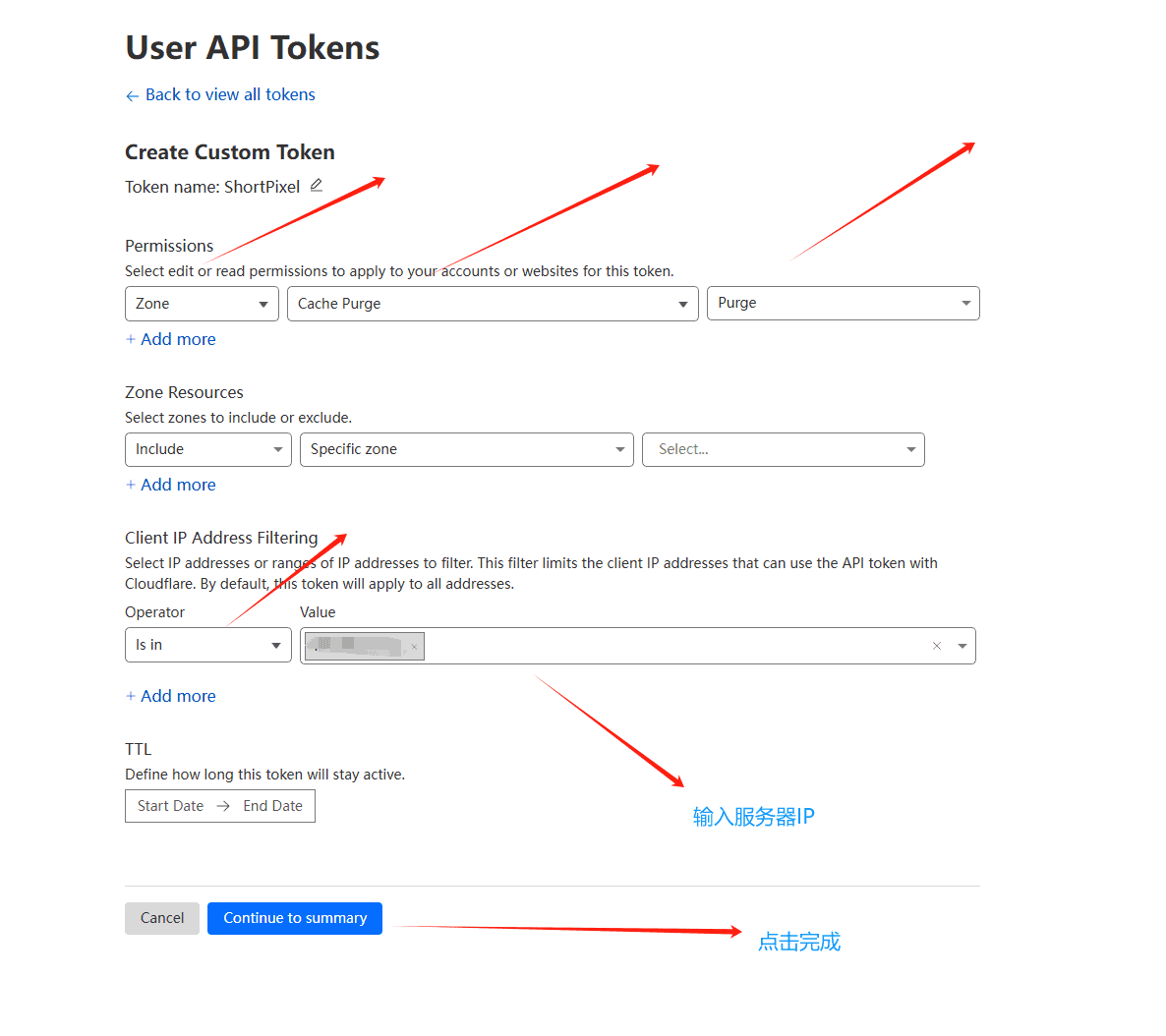Viewport: 1166px width, 1036px height.
Task: Click the User API Tokens heading
Action: (252, 47)
